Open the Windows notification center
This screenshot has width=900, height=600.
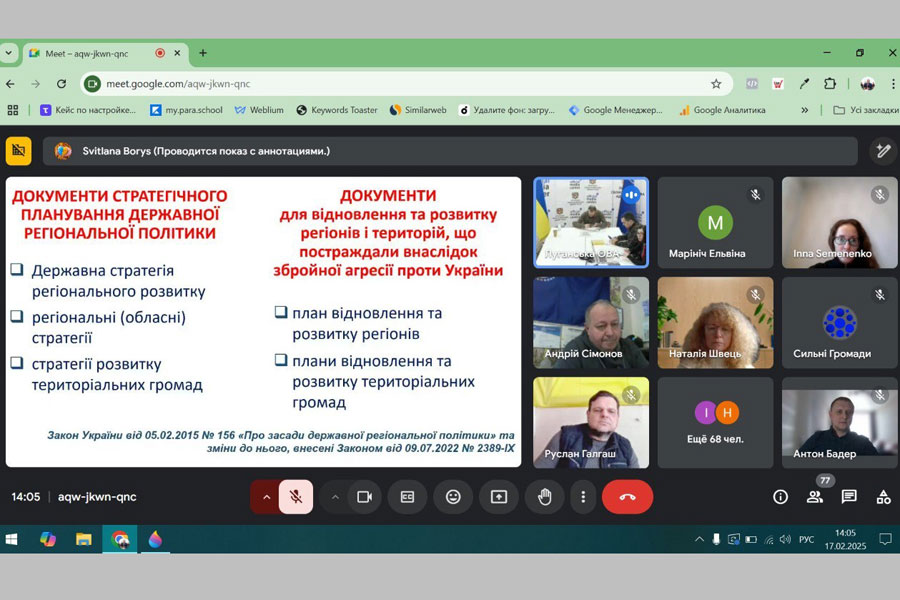[x=886, y=539]
